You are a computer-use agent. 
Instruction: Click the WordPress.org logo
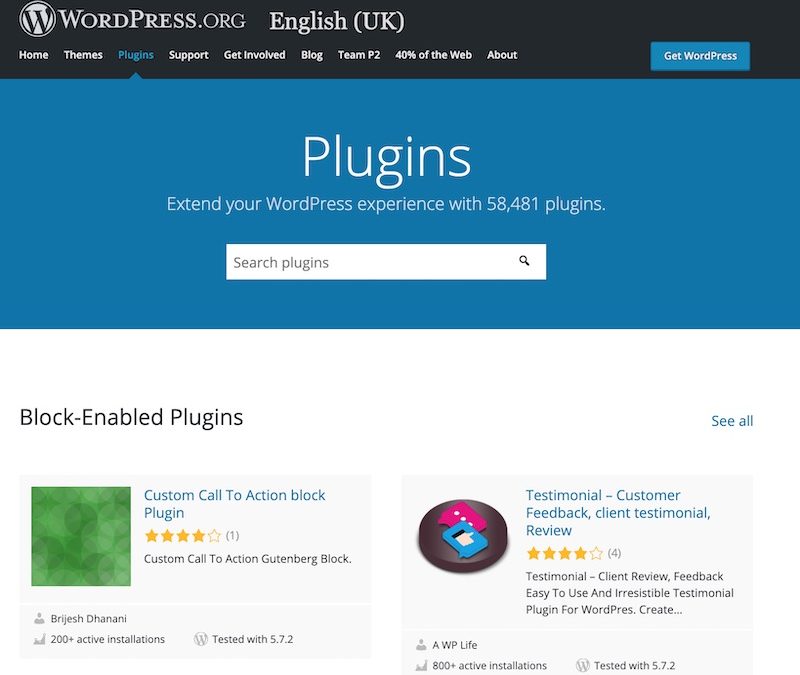(x=132, y=19)
